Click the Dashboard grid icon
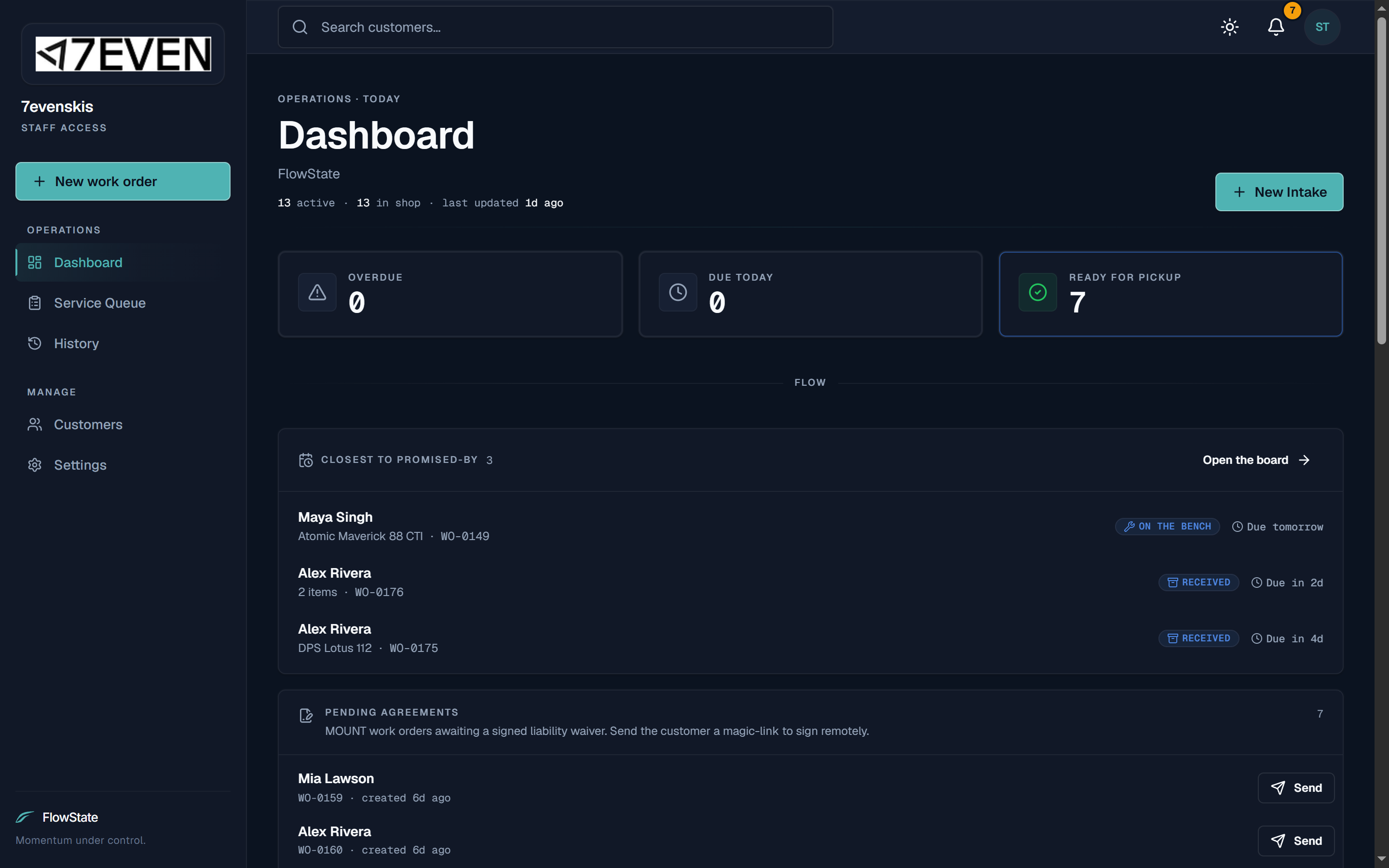The height and width of the screenshot is (868, 1389). coord(34,262)
